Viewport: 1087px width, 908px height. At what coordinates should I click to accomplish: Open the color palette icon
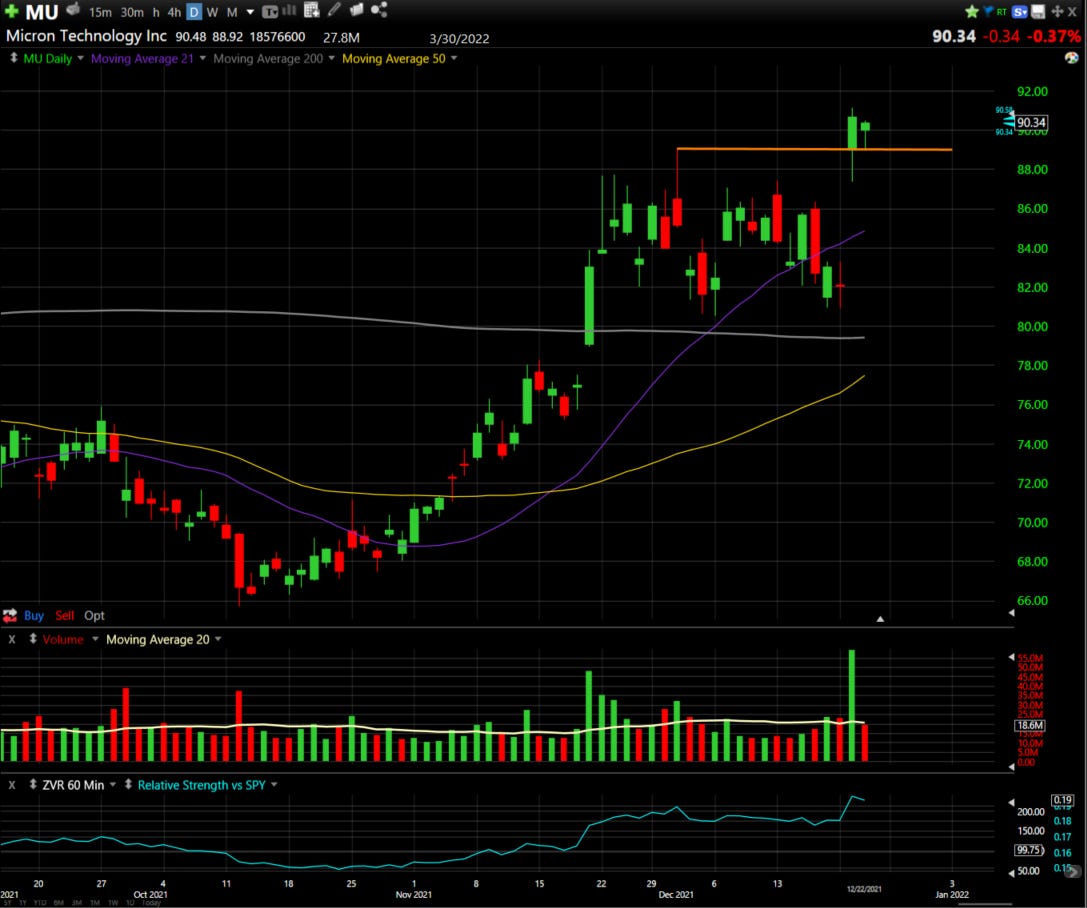point(1072,58)
